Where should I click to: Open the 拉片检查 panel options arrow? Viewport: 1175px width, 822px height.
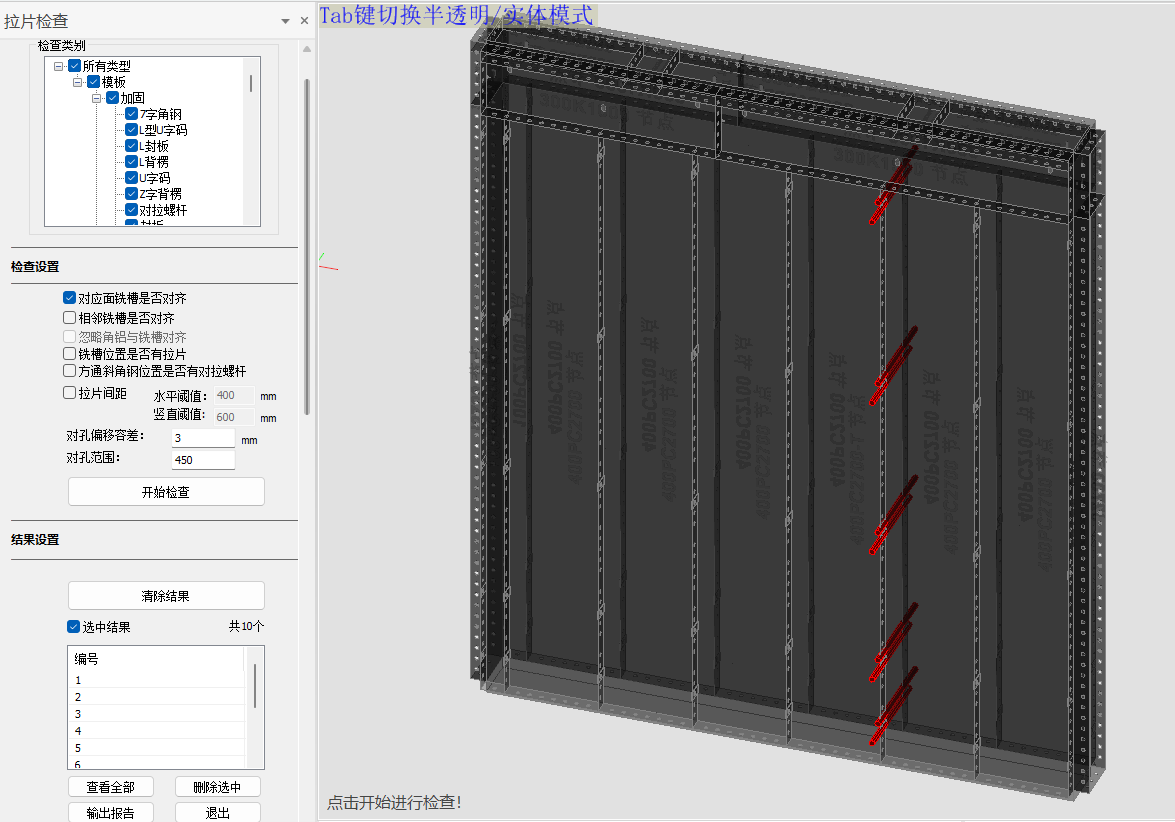point(286,21)
